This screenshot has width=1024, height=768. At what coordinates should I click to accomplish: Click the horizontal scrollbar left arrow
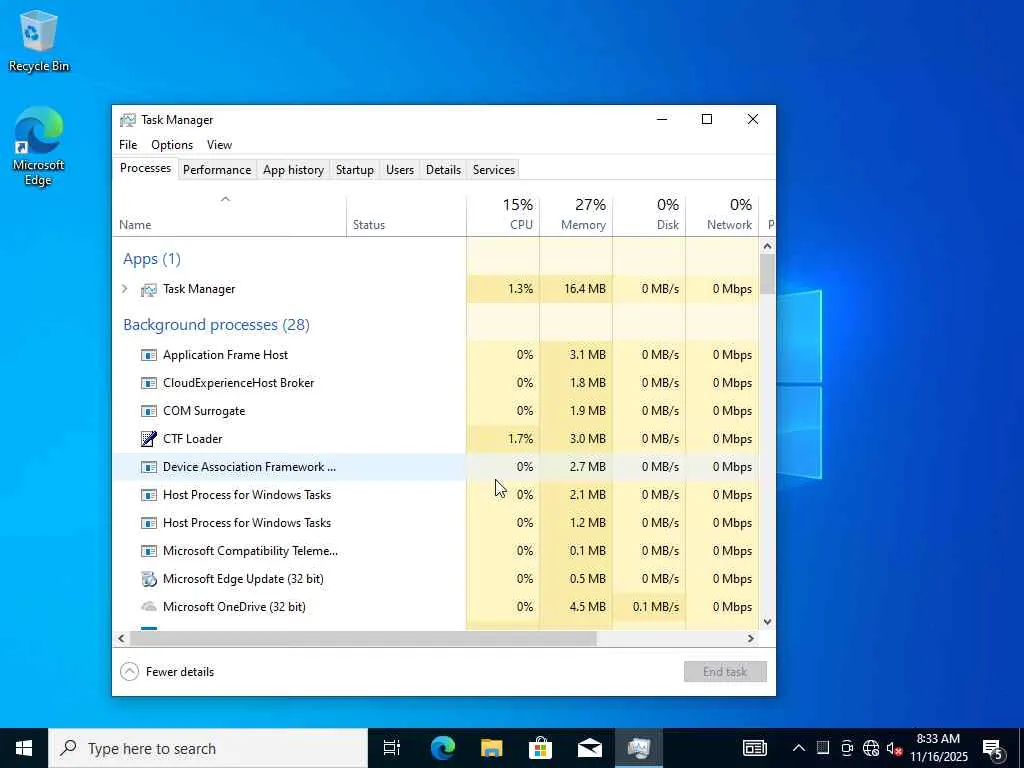coord(121,639)
